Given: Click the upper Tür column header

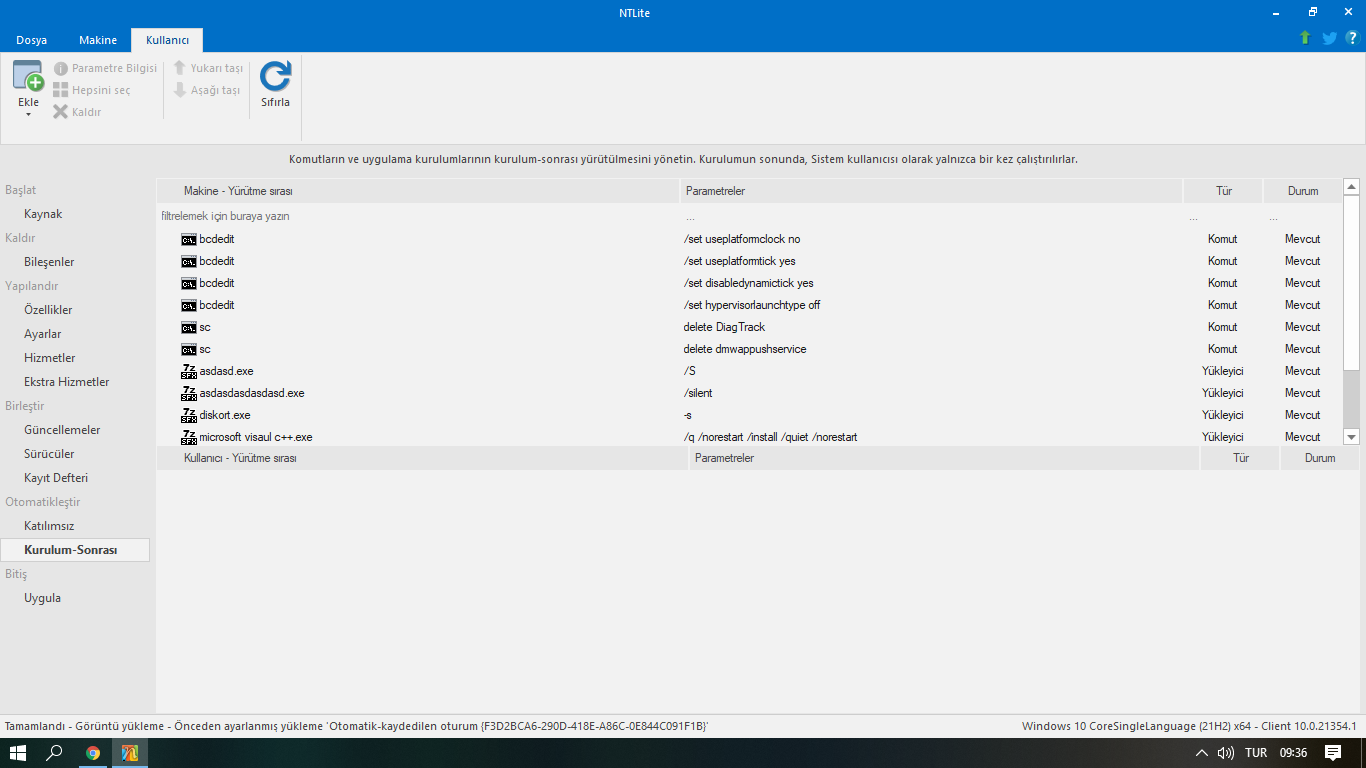Looking at the screenshot, I should point(1223,191).
